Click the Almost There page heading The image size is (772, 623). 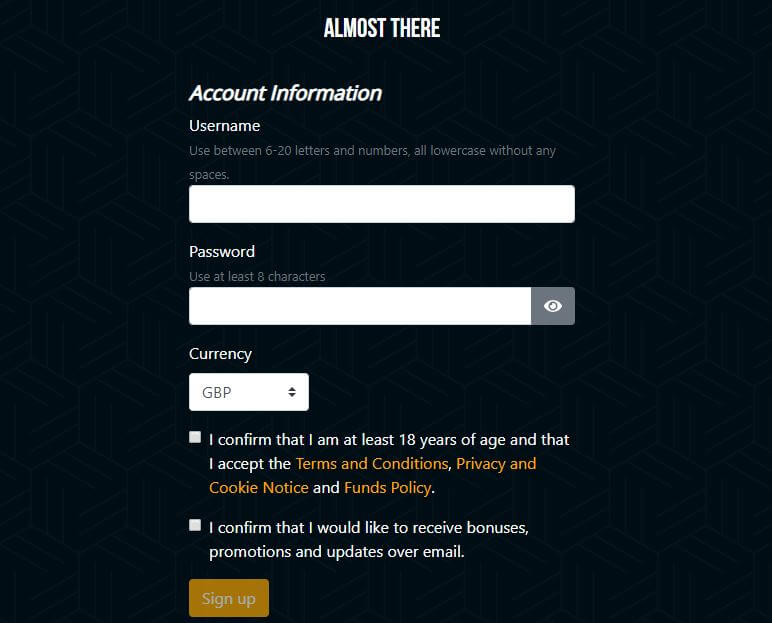click(382, 28)
